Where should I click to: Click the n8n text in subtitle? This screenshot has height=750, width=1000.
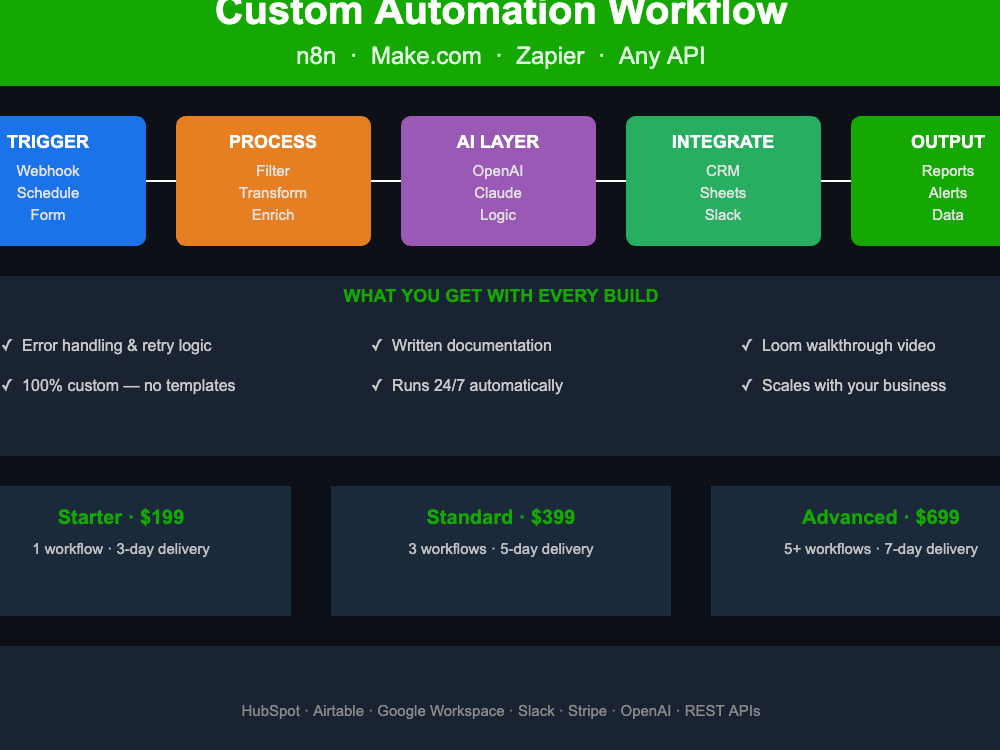coord(316,56)
